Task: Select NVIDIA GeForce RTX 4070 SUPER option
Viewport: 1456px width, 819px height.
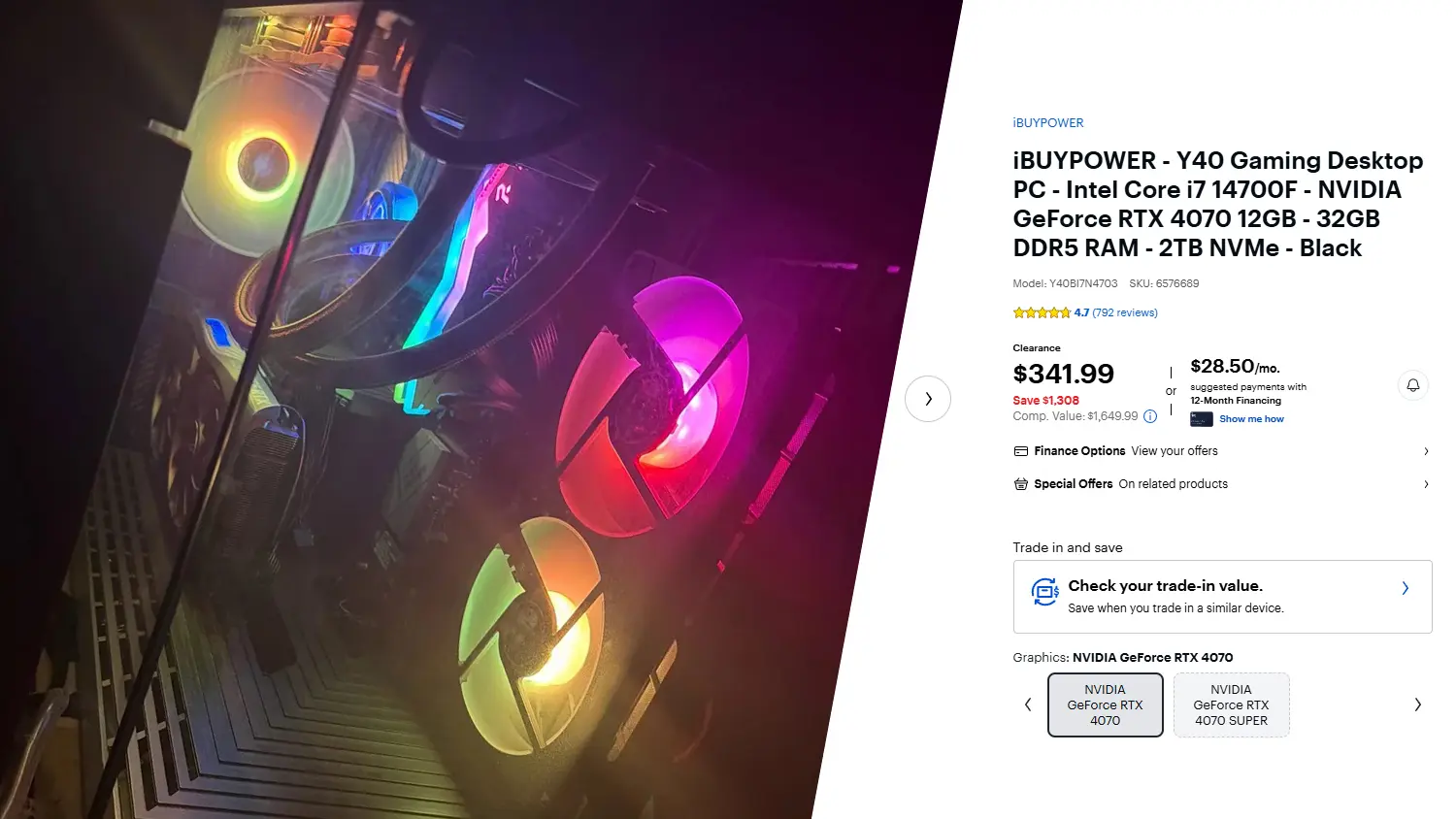Action: click(1232, 705)
